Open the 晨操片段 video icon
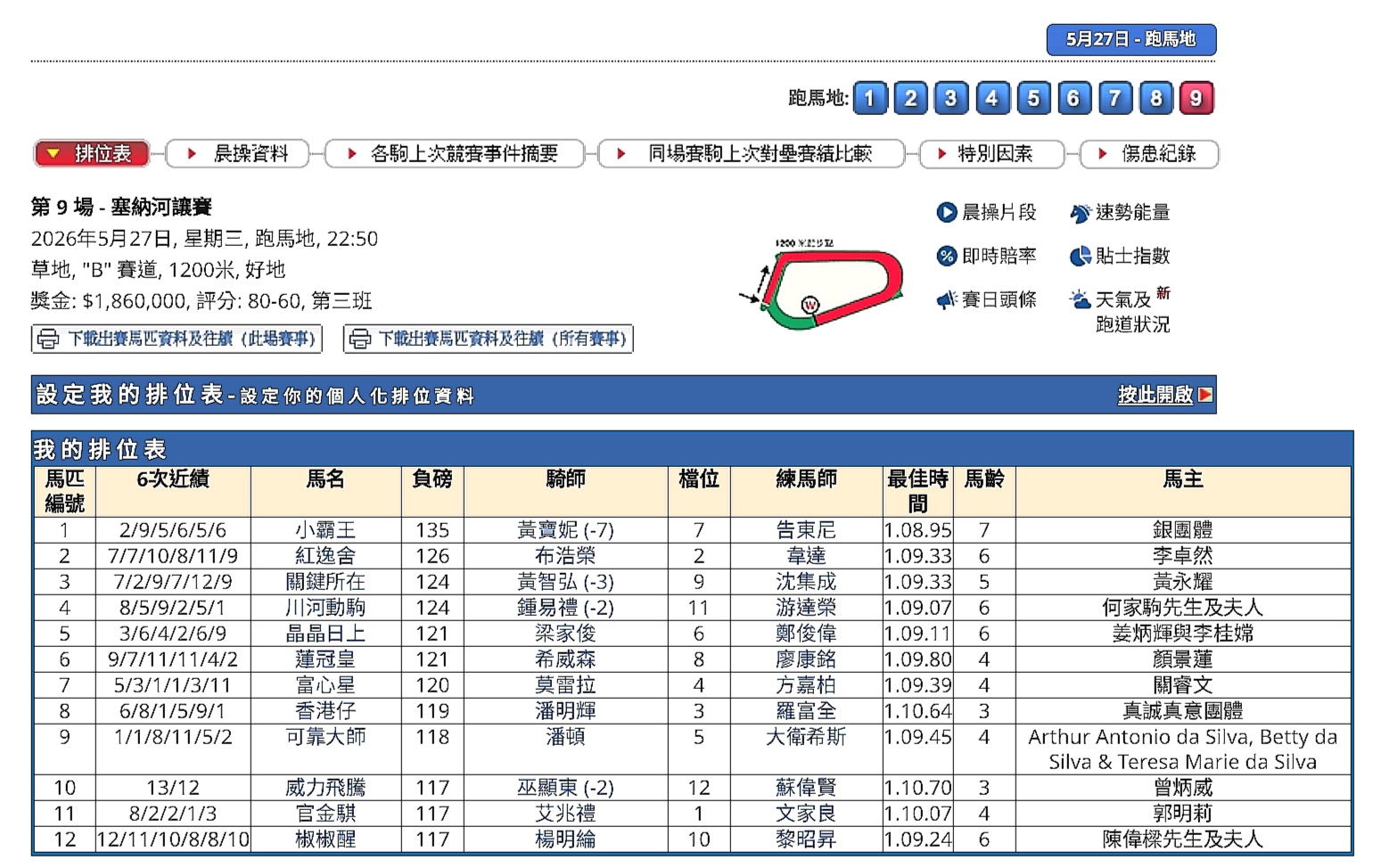Screen dimensions: 1398x868 946,212
